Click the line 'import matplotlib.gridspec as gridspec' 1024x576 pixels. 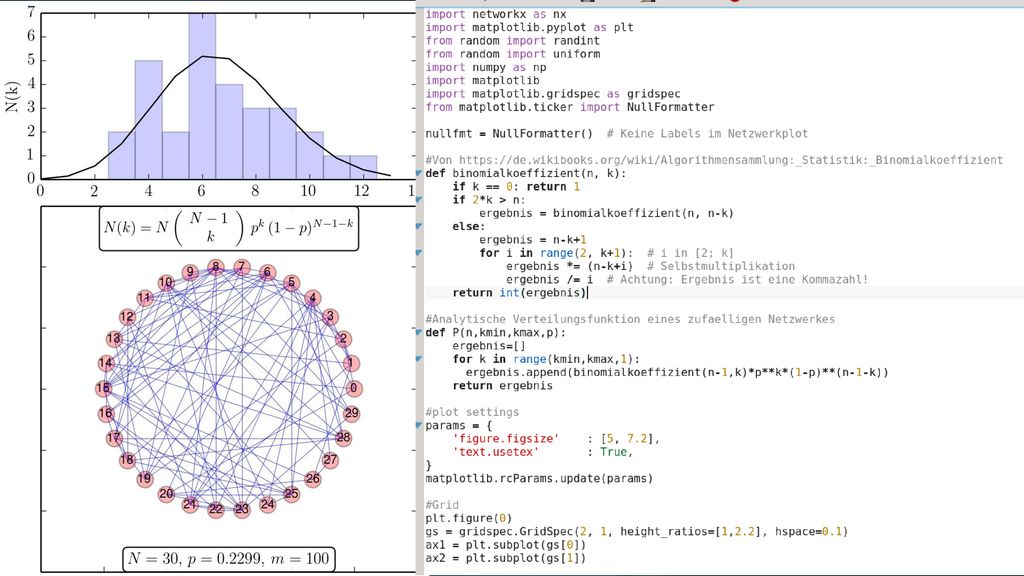pos(552,94)
